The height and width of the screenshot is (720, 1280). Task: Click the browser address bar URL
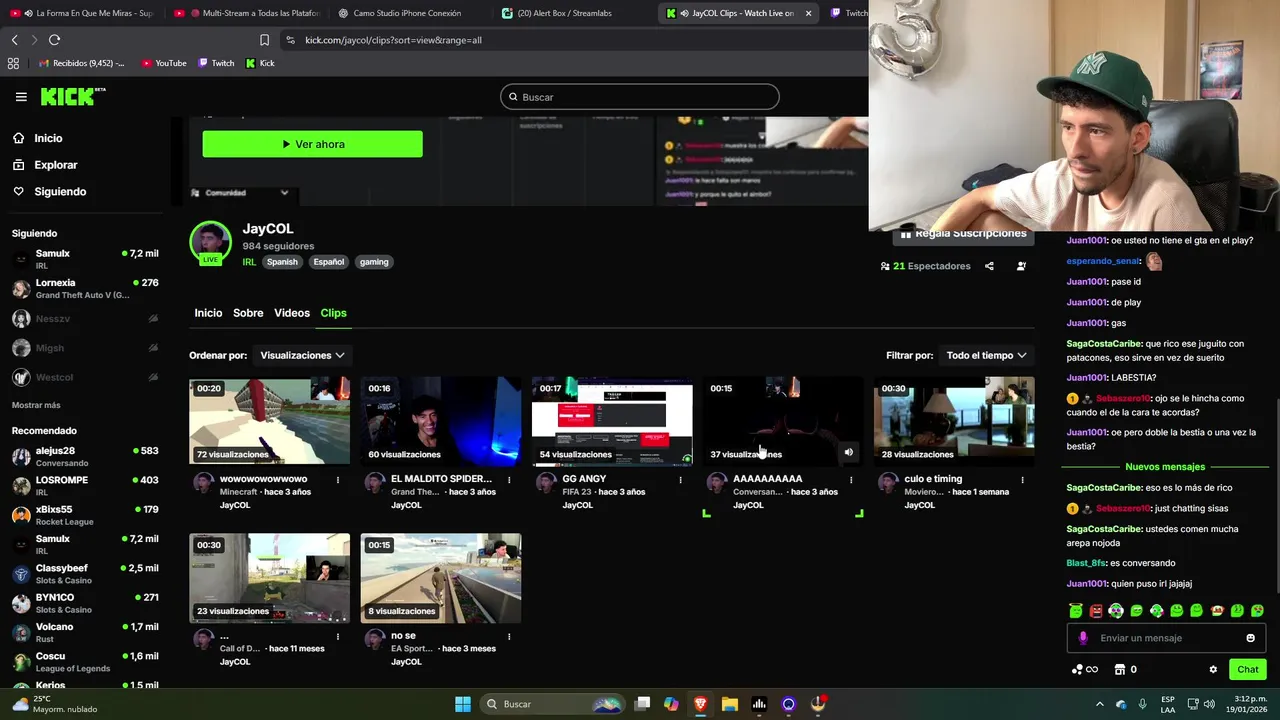pyautogui.click(x=393, y=40)
